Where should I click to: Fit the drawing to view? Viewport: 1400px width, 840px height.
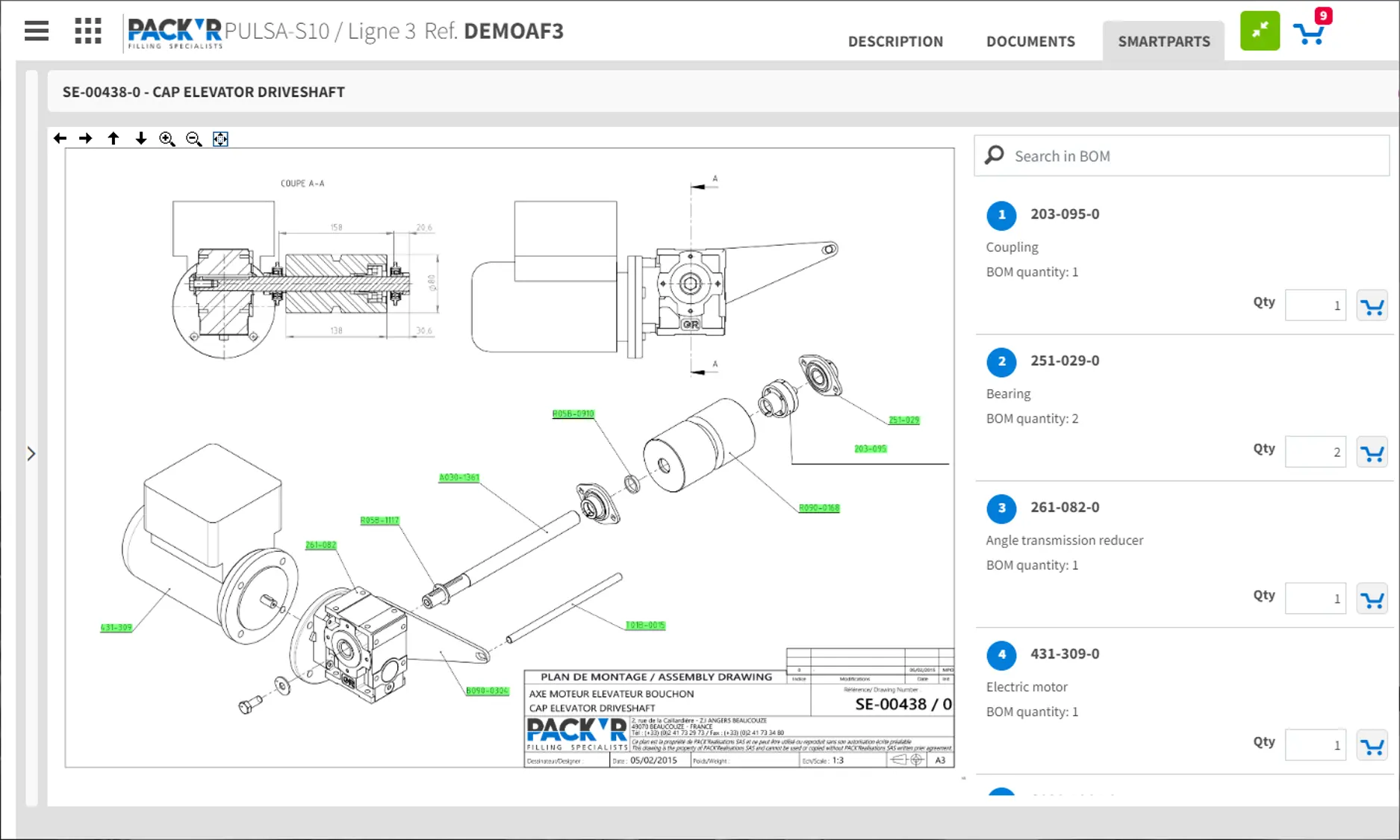point(220,139)
